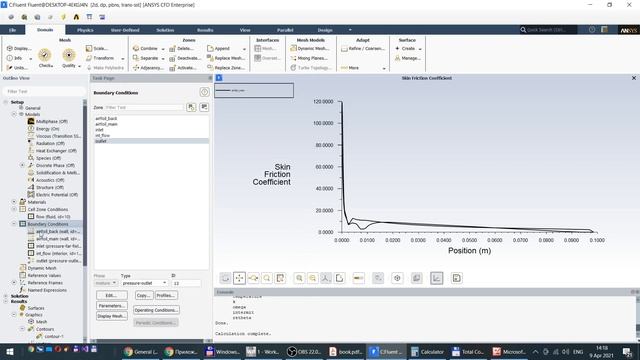Open Calculator from the Windows taskbar

coord(428,351)
